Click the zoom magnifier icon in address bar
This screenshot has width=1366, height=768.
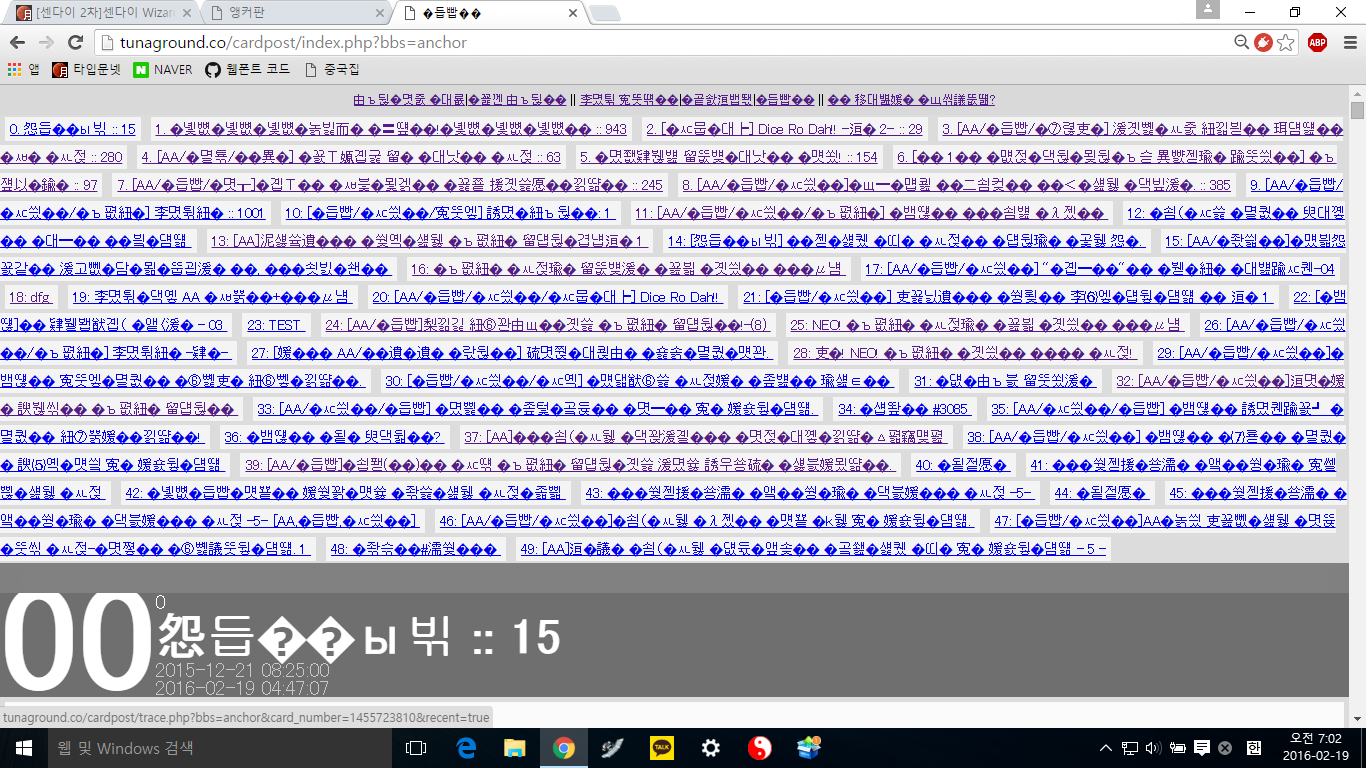[x=1241, y=42]
